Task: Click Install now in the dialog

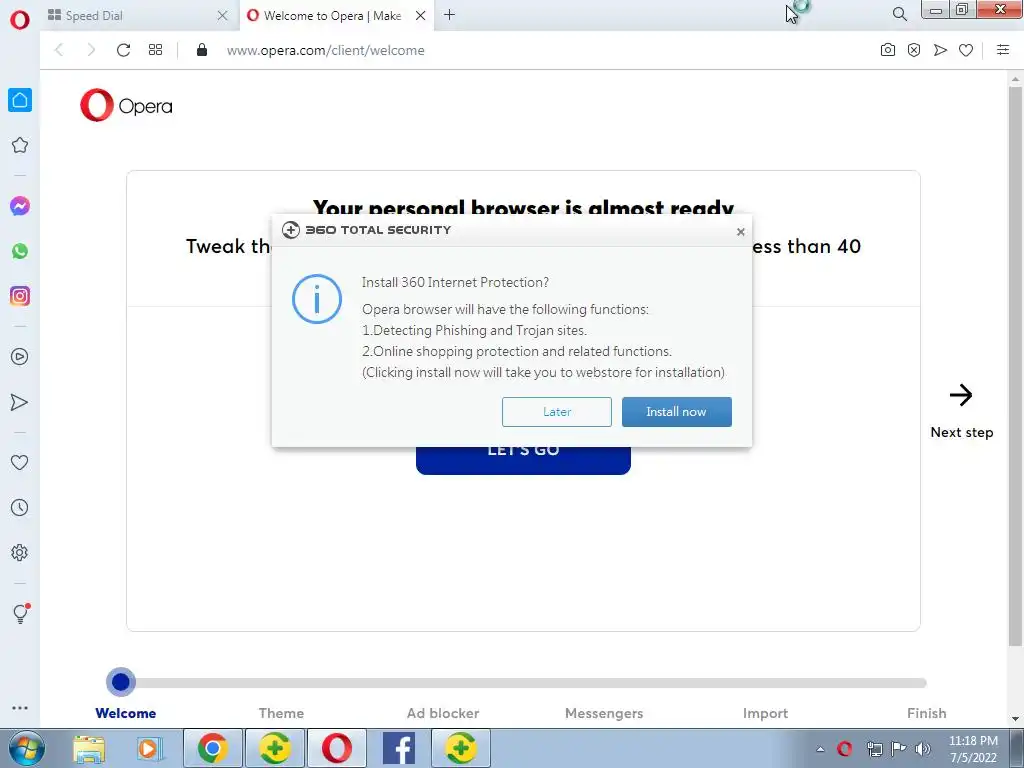Action: 677,411
